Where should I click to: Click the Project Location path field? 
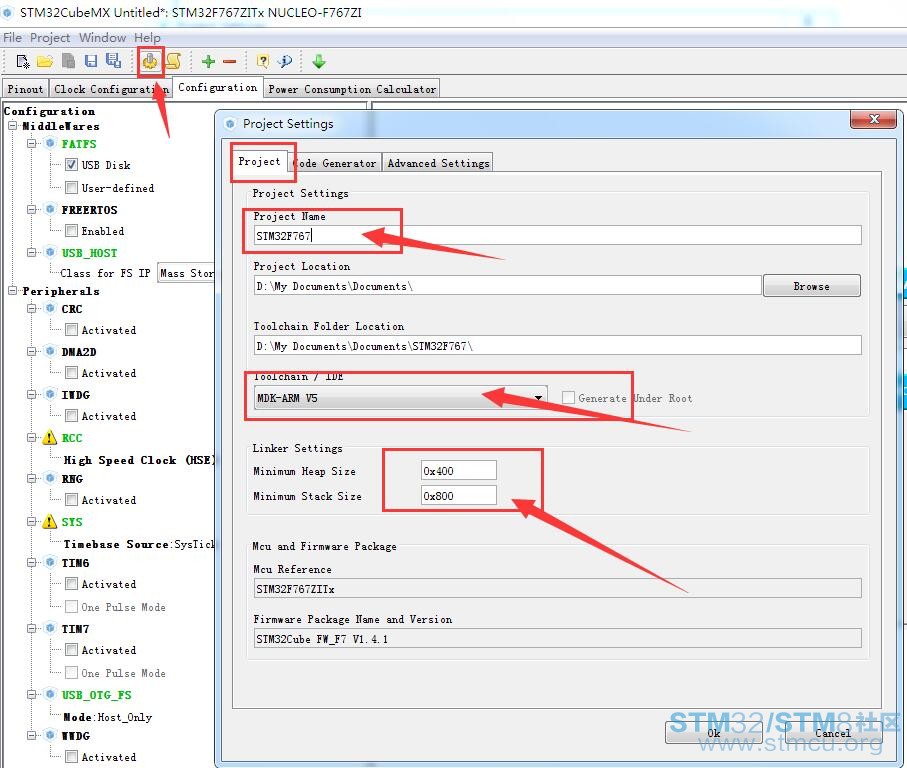click(x=507, y=286)
